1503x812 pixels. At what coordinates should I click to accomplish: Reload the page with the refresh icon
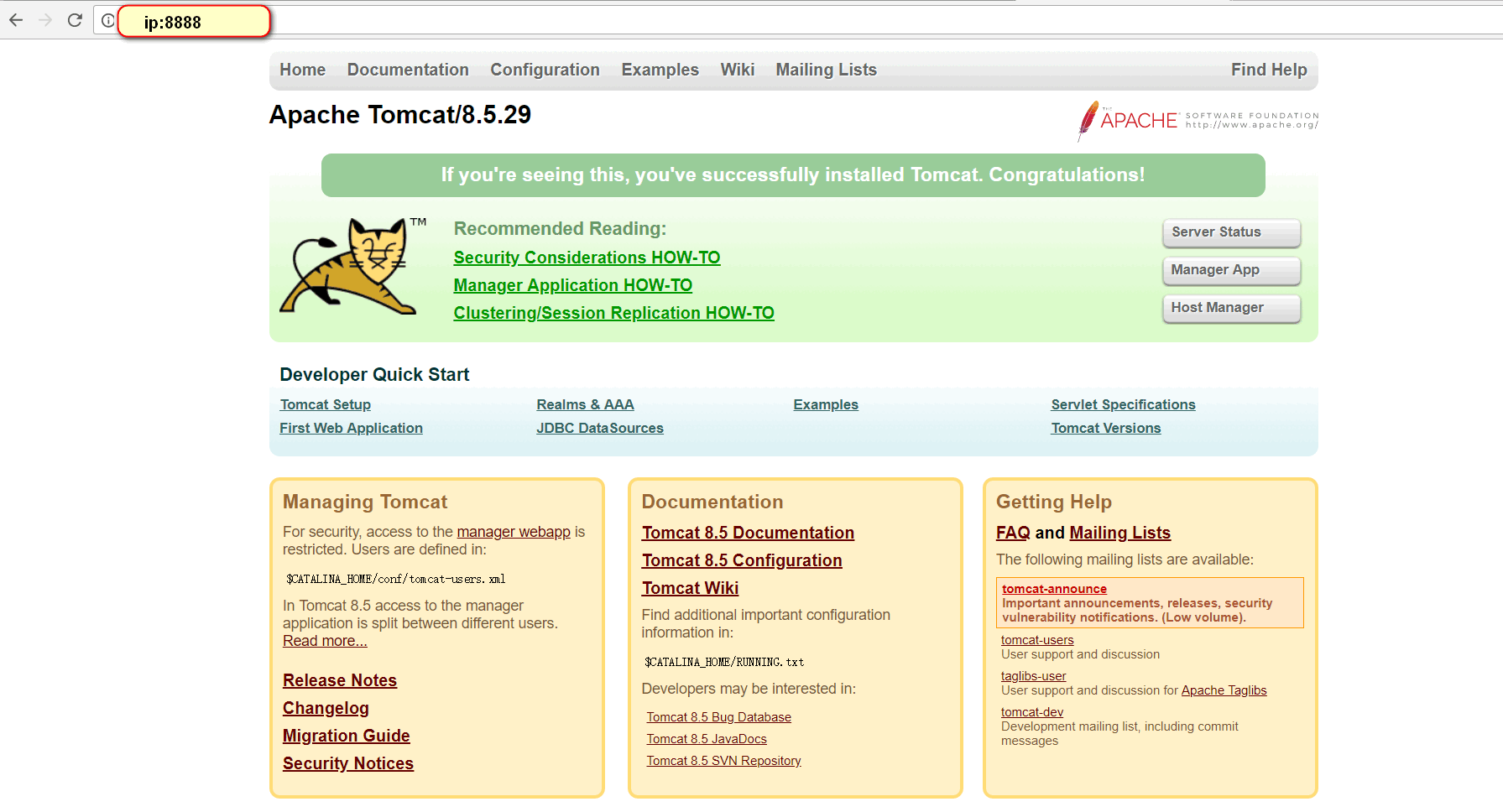point(75,20)
